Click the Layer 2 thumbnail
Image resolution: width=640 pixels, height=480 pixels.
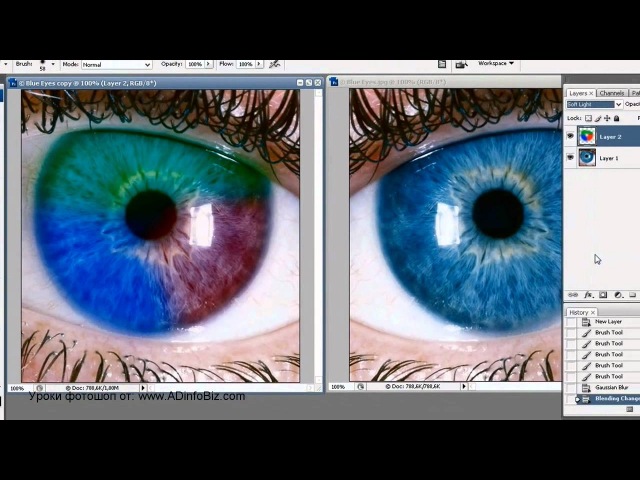tap(587, 136)
